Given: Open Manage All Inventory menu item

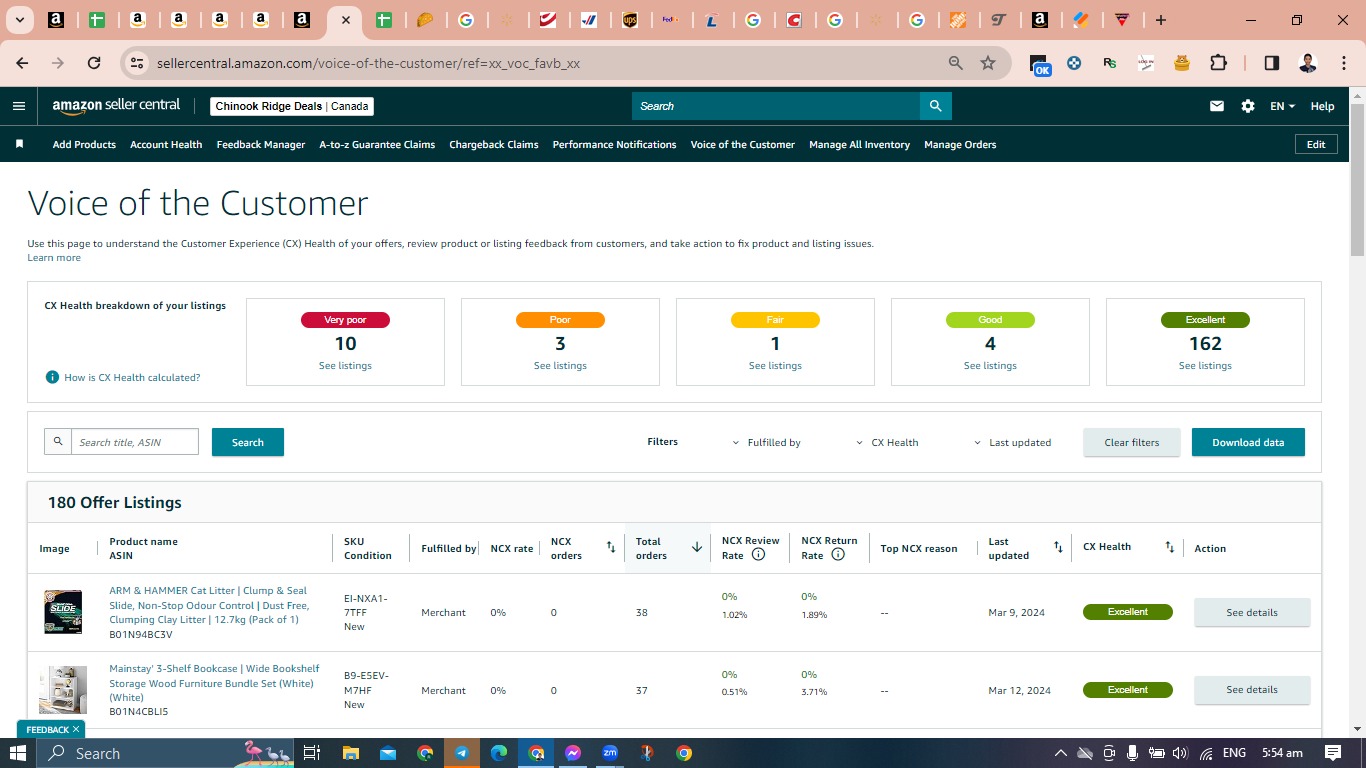Looking at the screenshot, I should 859,144.
